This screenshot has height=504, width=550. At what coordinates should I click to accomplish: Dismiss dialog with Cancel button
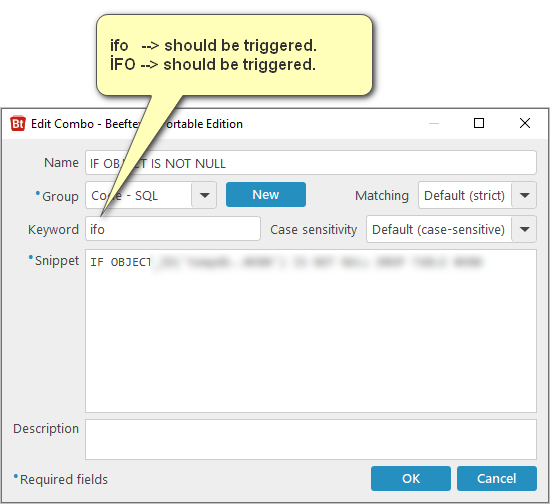(x=497, y=478)
